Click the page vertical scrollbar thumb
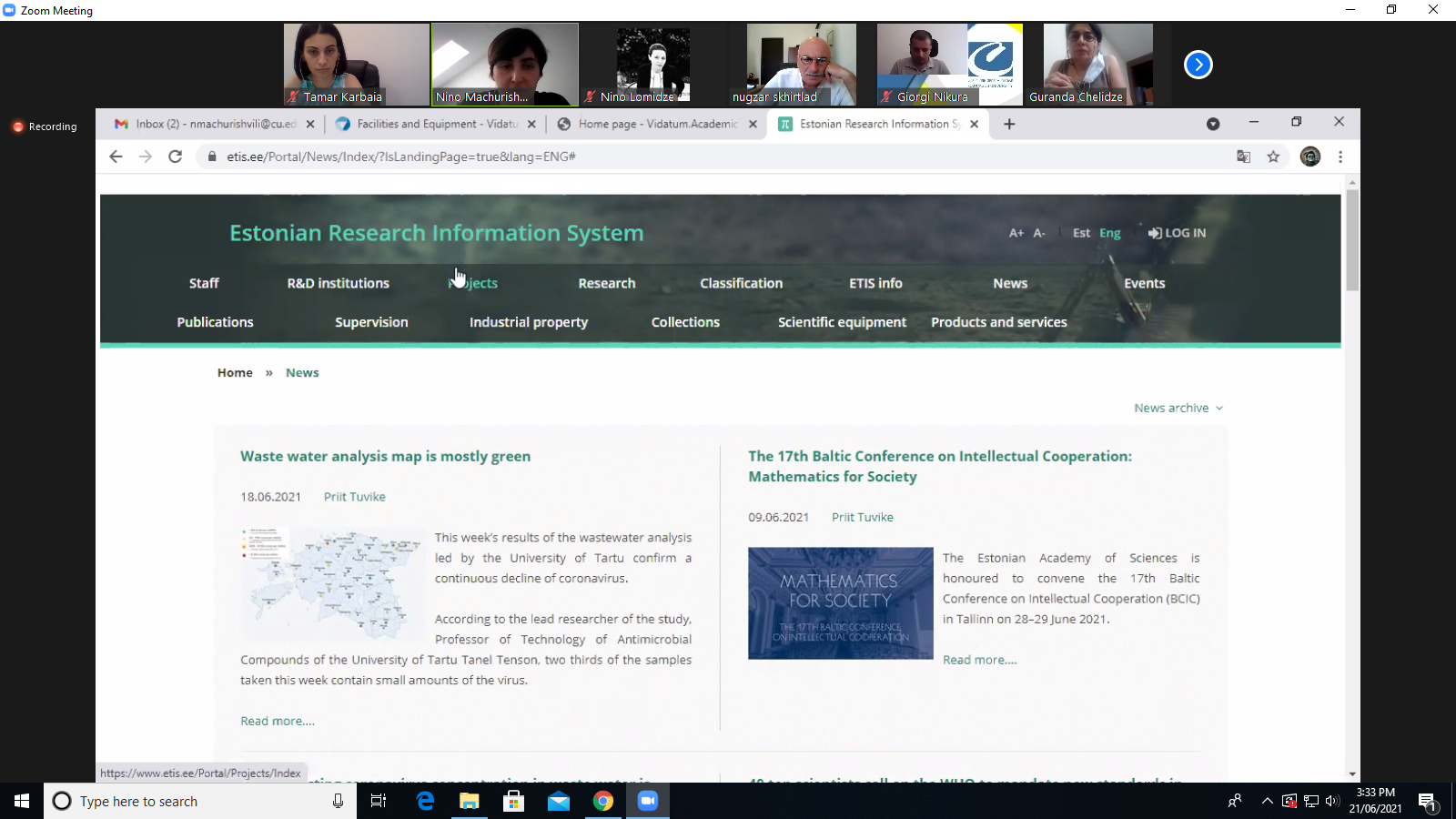This screenshot has width=1456, height=819. (x=1352, y=239)
